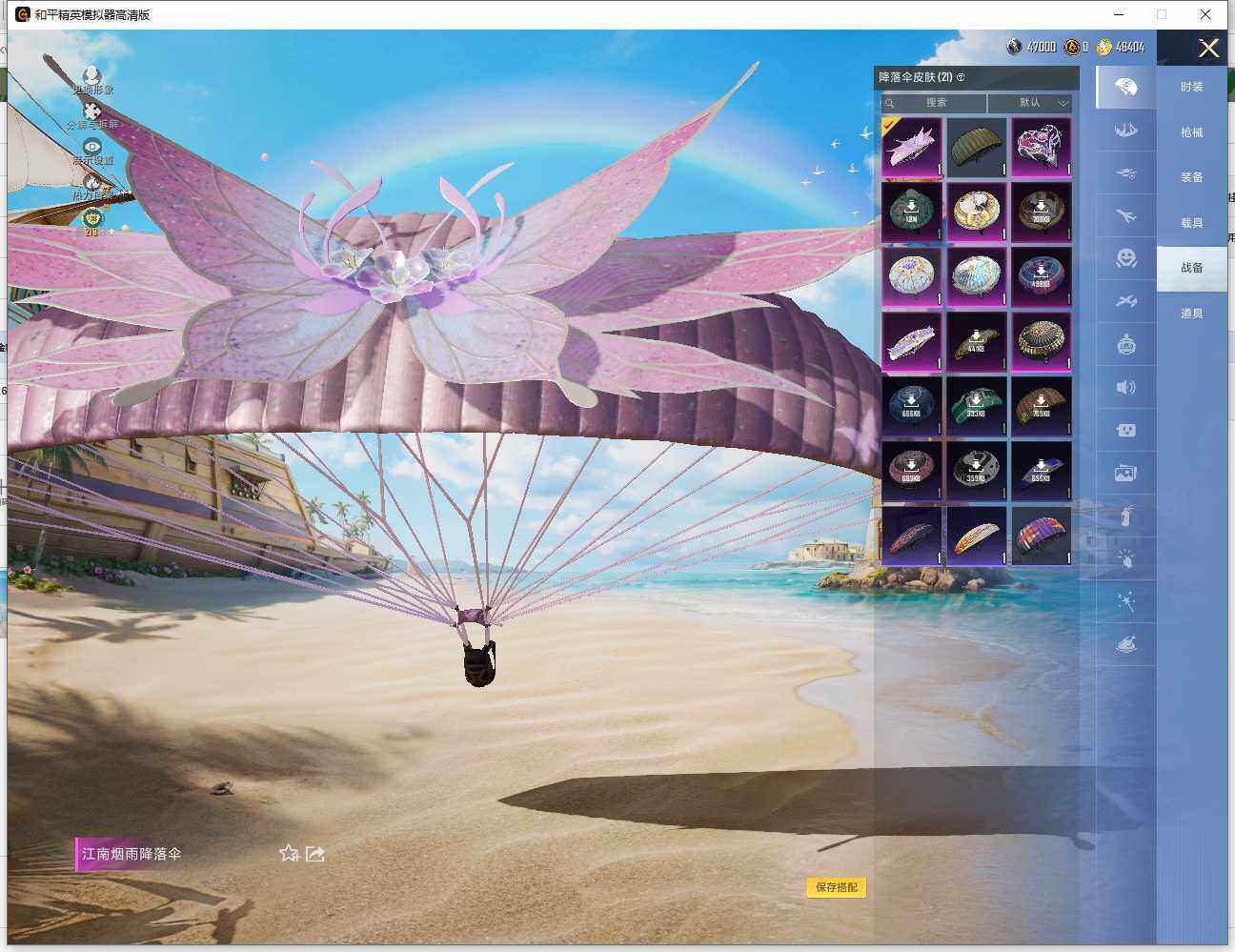Select the default olive green parachute thumbnail

(x=977, y=148)
